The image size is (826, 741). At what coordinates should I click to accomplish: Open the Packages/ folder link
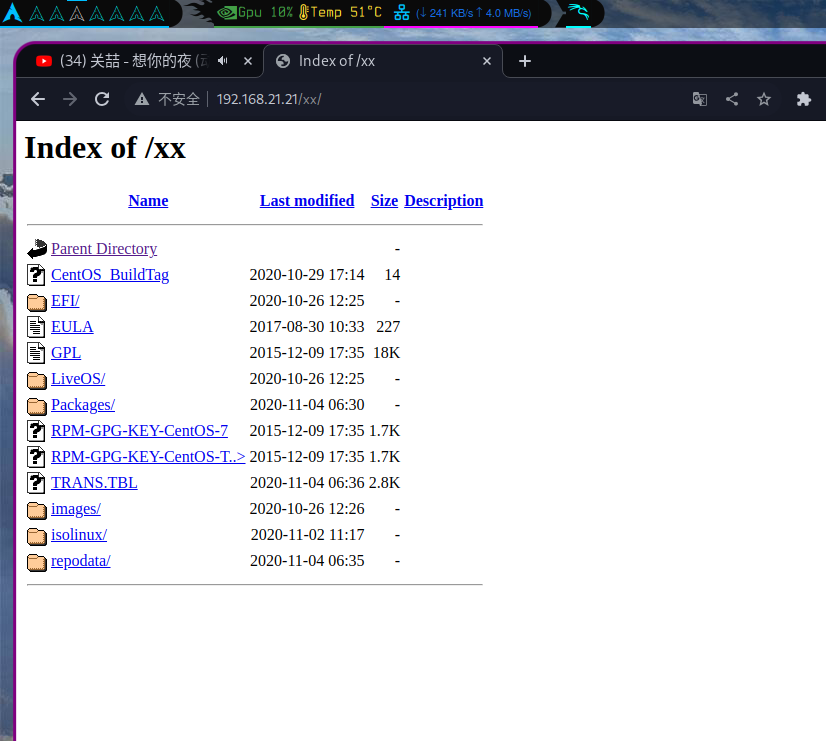coord(83,405)
